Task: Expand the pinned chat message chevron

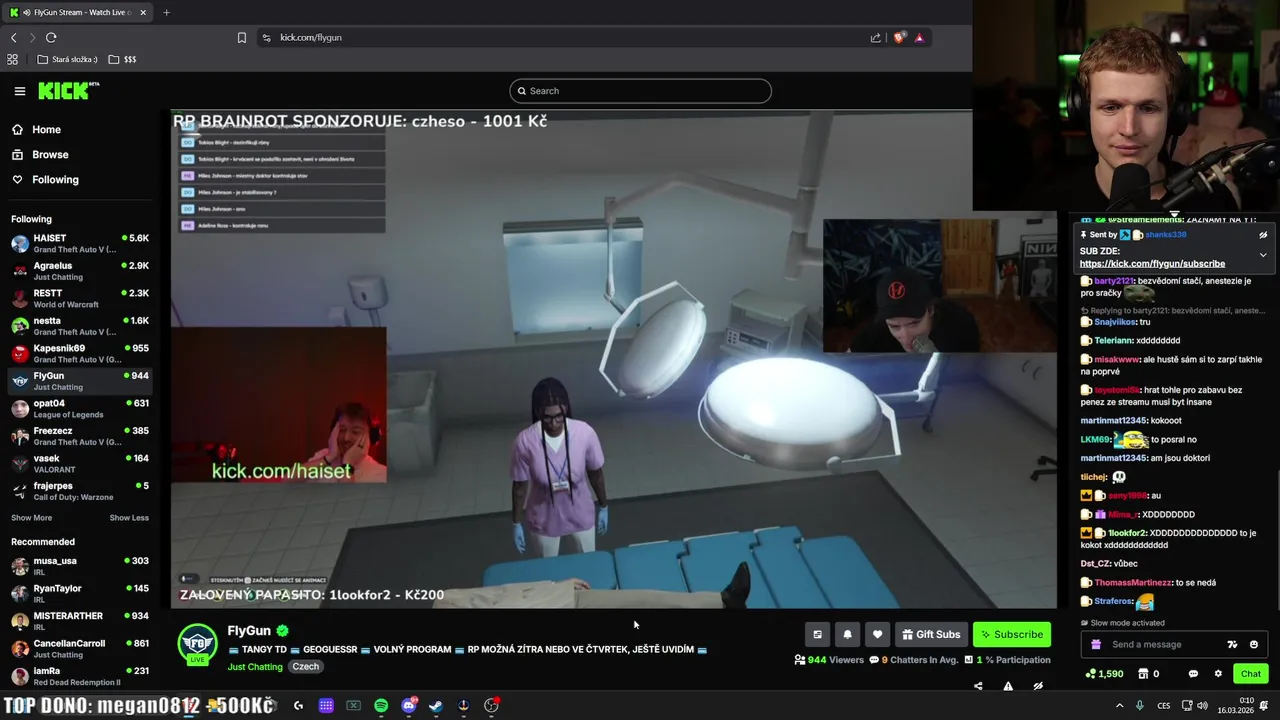Action: [1263, 254]
